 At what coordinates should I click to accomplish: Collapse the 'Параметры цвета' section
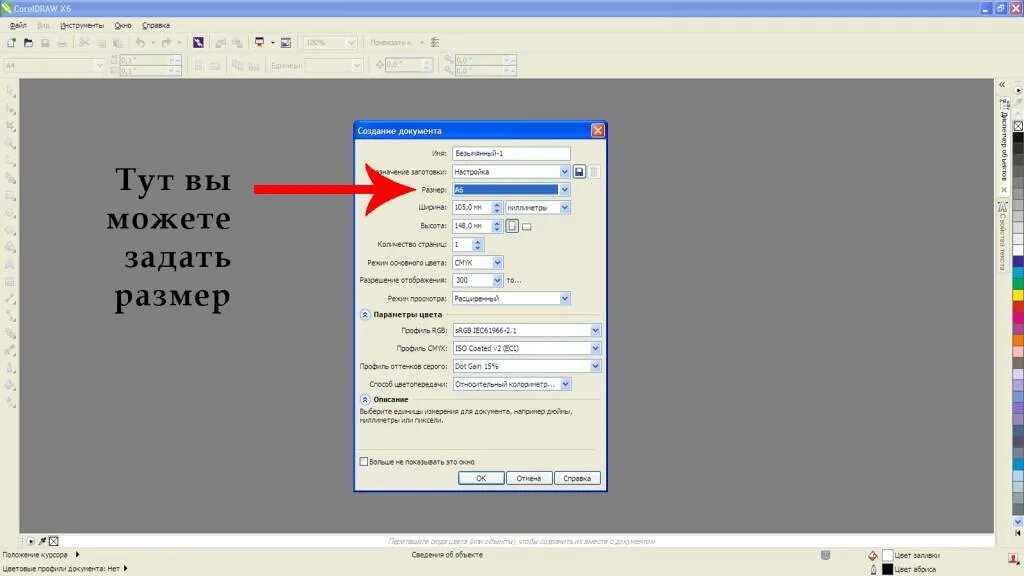tap(365, 315)
